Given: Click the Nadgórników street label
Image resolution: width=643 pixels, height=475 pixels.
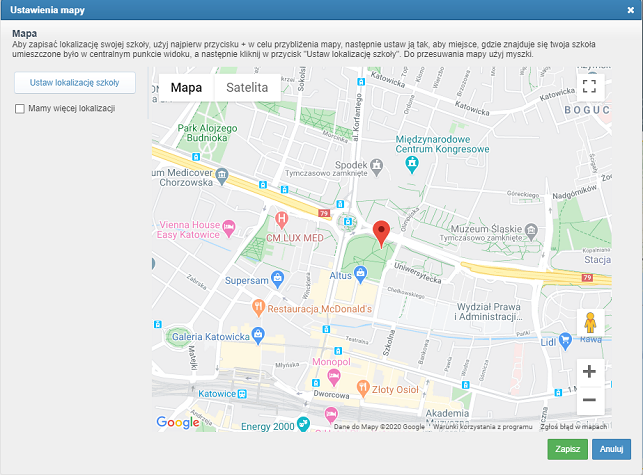Looking at the screenshot, I should (575, 192).
